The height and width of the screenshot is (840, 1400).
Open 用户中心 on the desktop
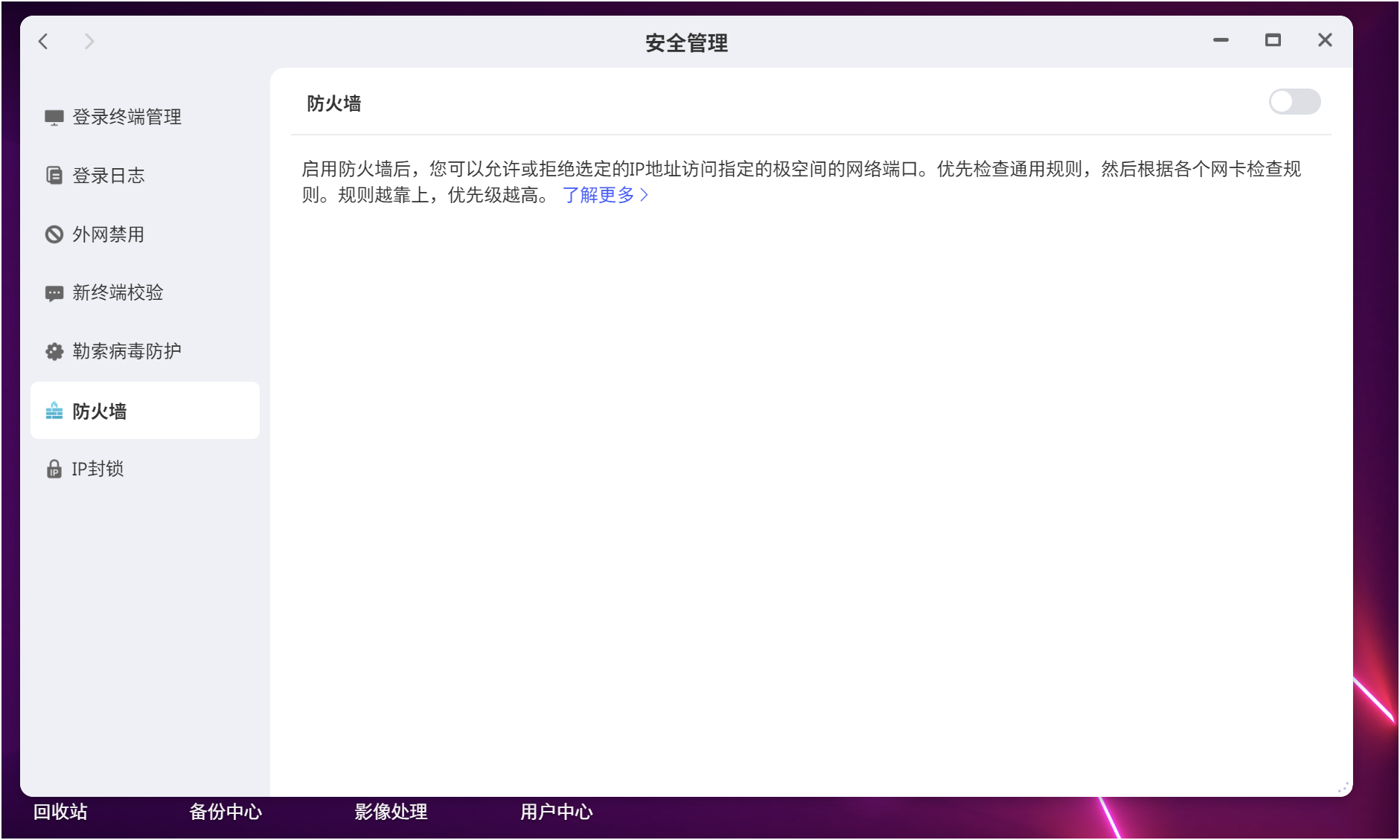point(556,812)
